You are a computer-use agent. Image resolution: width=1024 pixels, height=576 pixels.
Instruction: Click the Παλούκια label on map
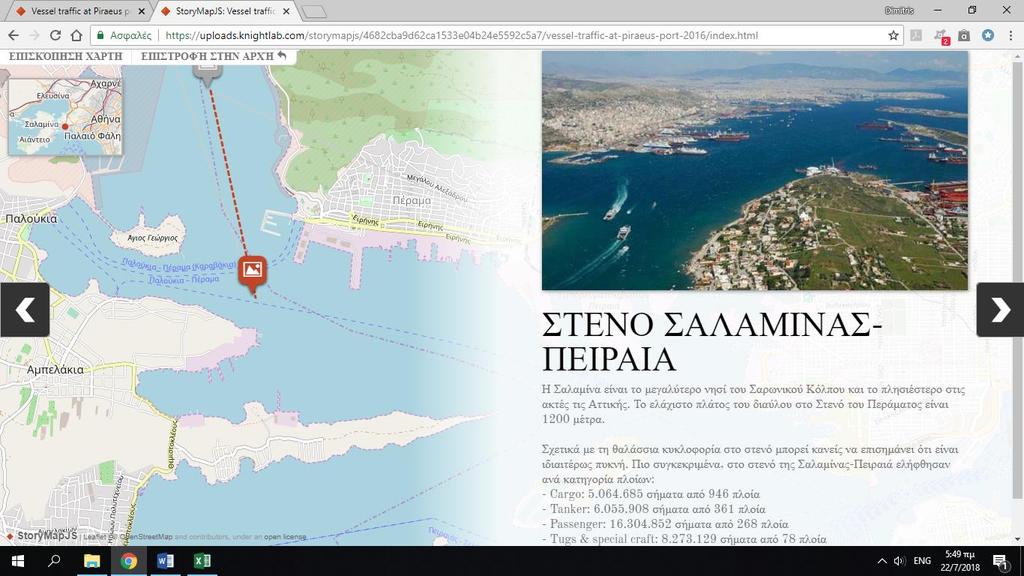pyautogui.click(x=31, y=219)
